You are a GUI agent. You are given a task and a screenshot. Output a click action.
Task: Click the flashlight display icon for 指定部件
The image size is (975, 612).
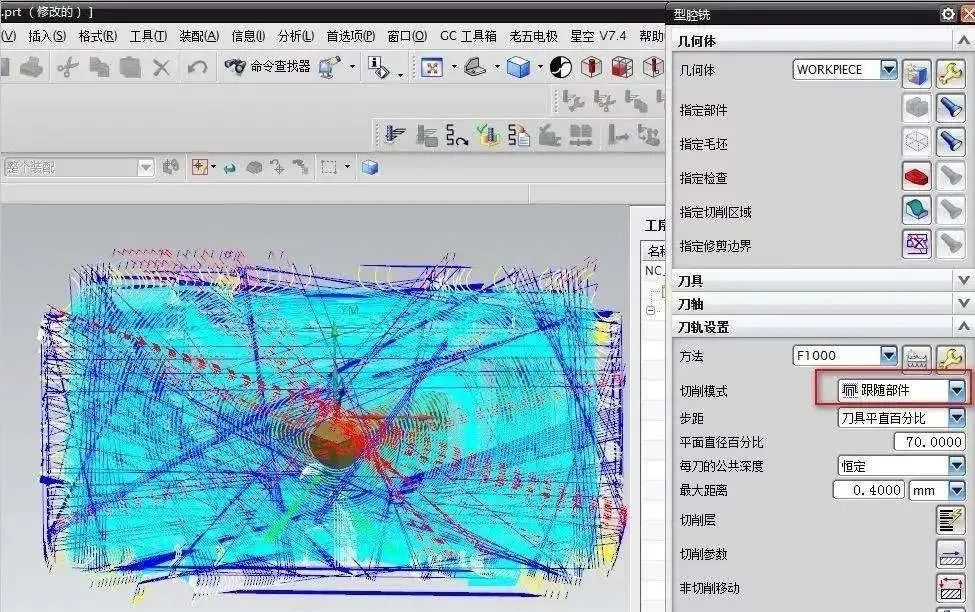(x=950, y=109)
